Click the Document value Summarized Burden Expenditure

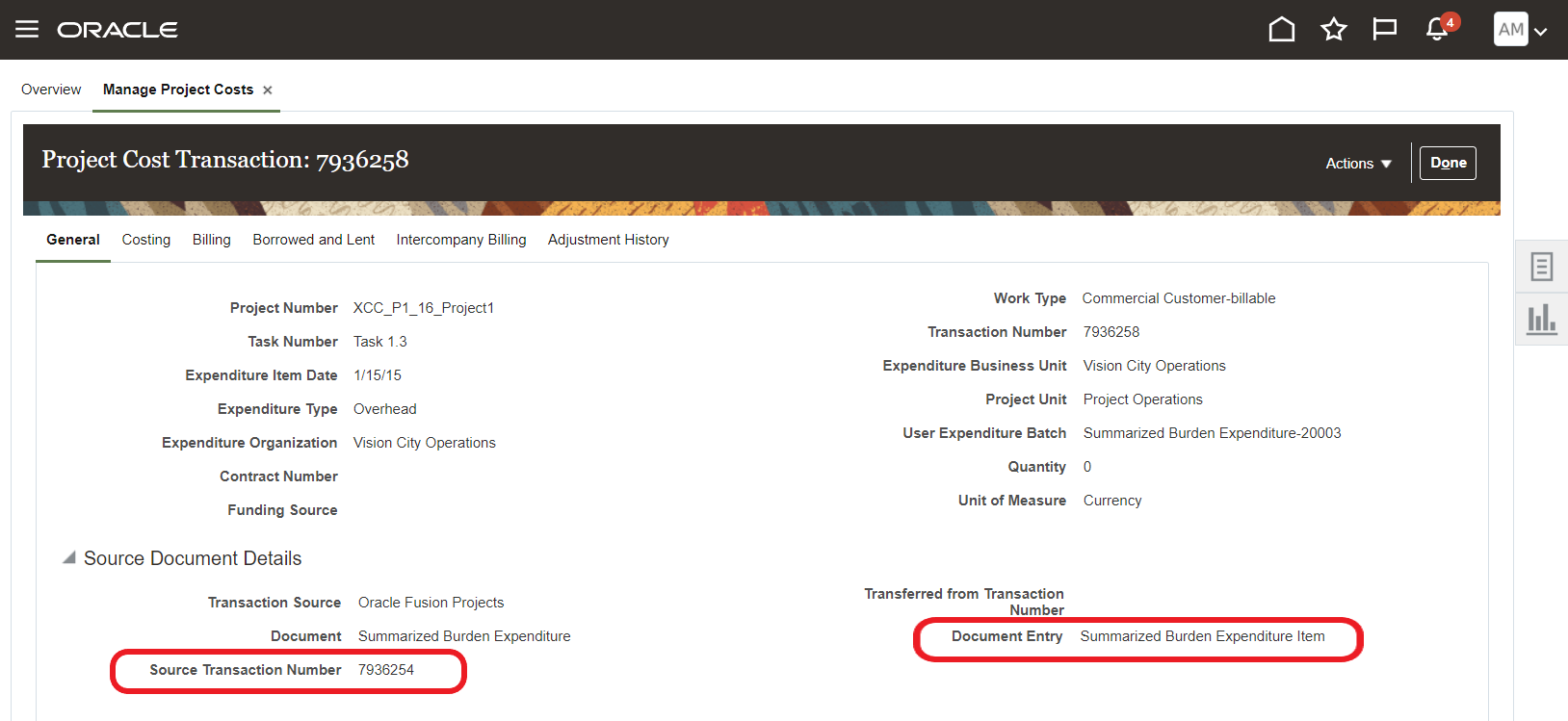tap(464, 636)
